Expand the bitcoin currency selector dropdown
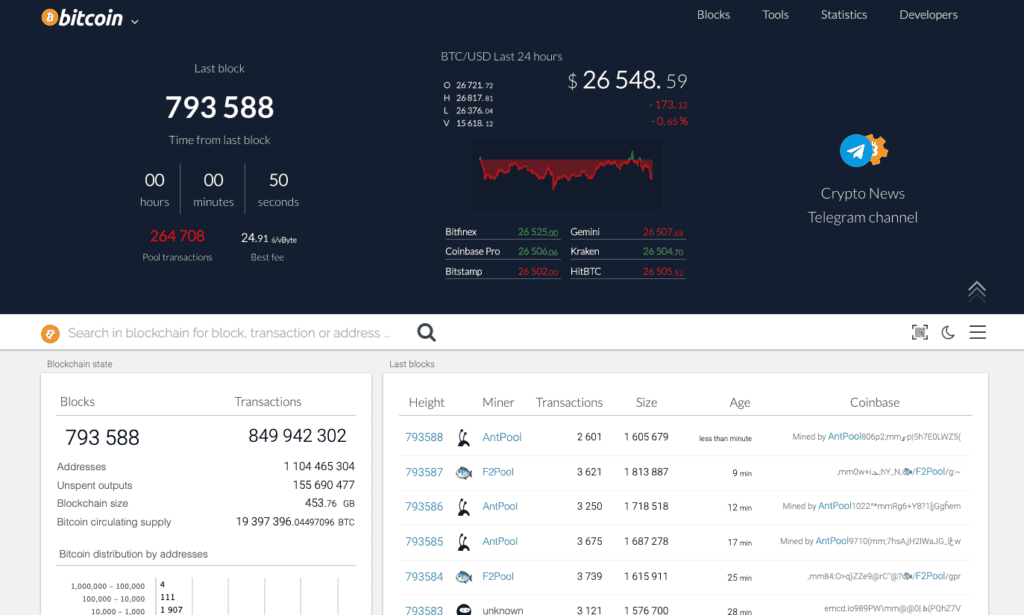The width and height of the screenshot is (1024, 615). [x=135, y=21]
